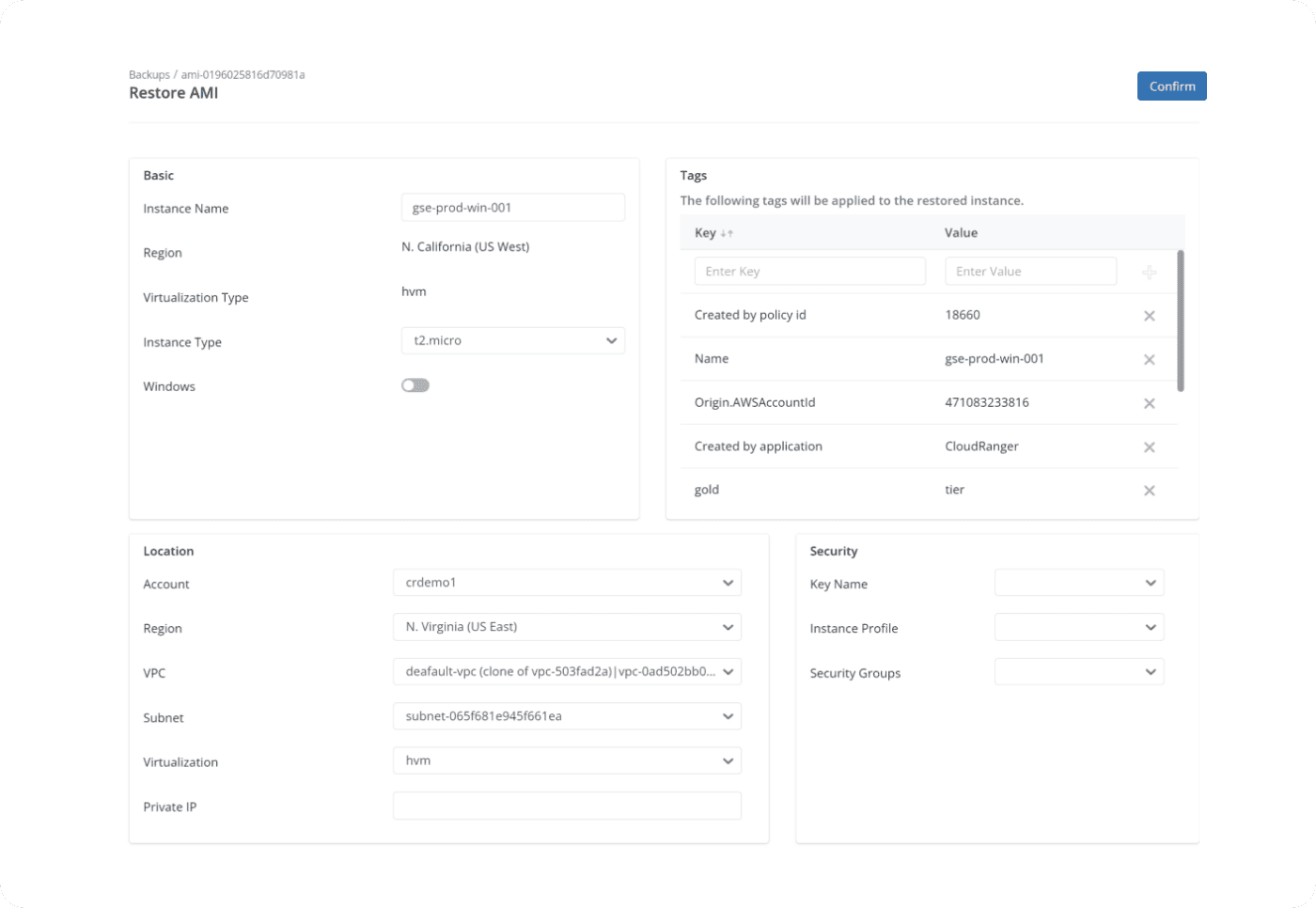Open the Key Name dropdown

click(x=1078, y=583)
